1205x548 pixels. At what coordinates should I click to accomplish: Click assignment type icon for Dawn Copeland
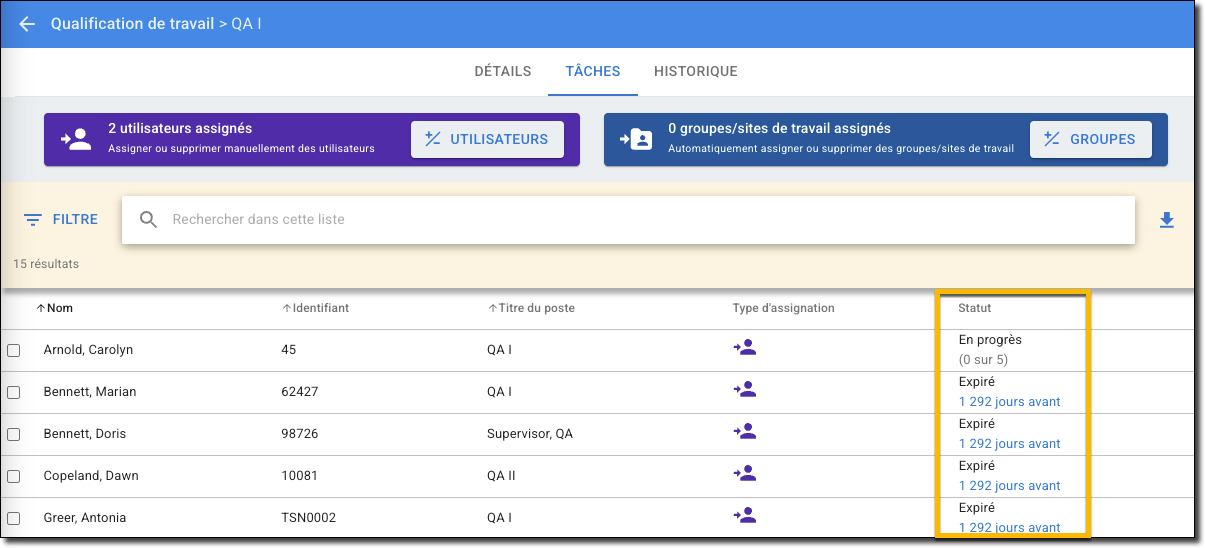click(x=744, y=474)
